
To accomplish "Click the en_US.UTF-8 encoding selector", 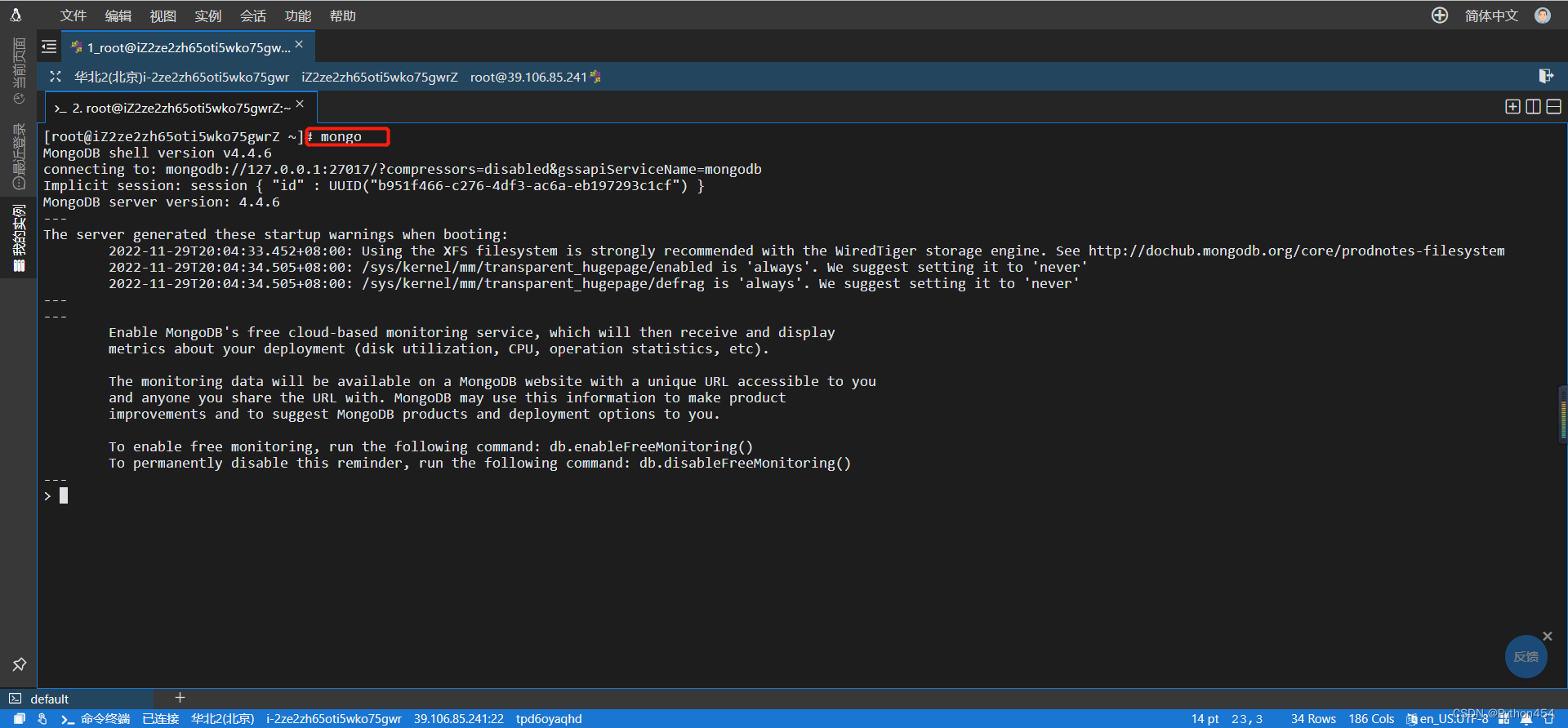I will point(1447,718).
